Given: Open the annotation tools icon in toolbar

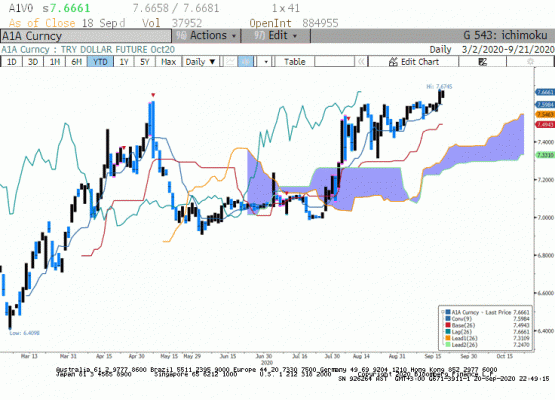Looking at the screenshot, I should pyautogui.click(x=482, y=62).
